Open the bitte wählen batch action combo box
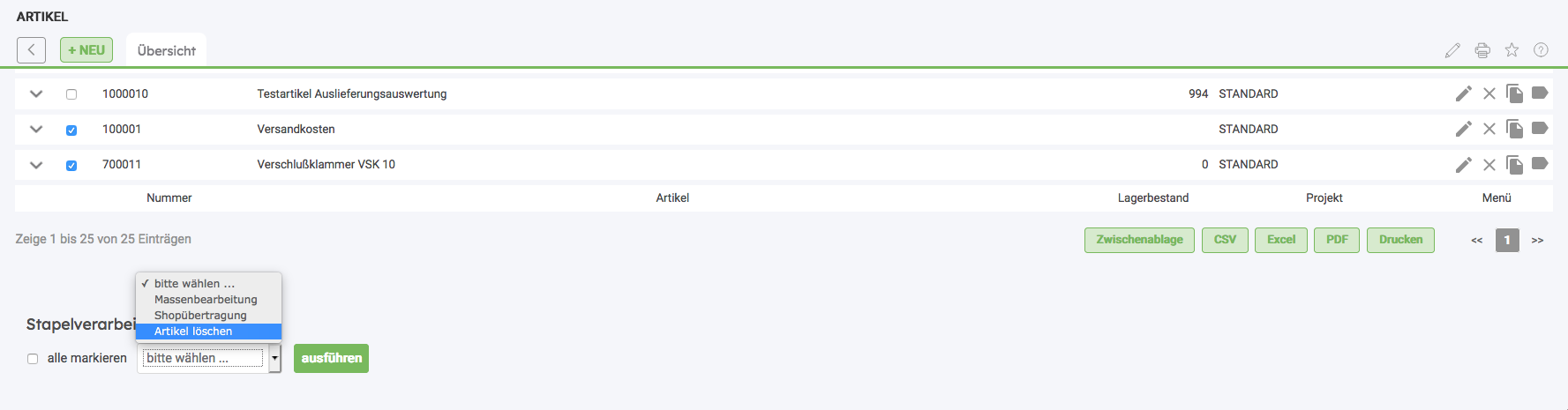 [x=209, y=358]
